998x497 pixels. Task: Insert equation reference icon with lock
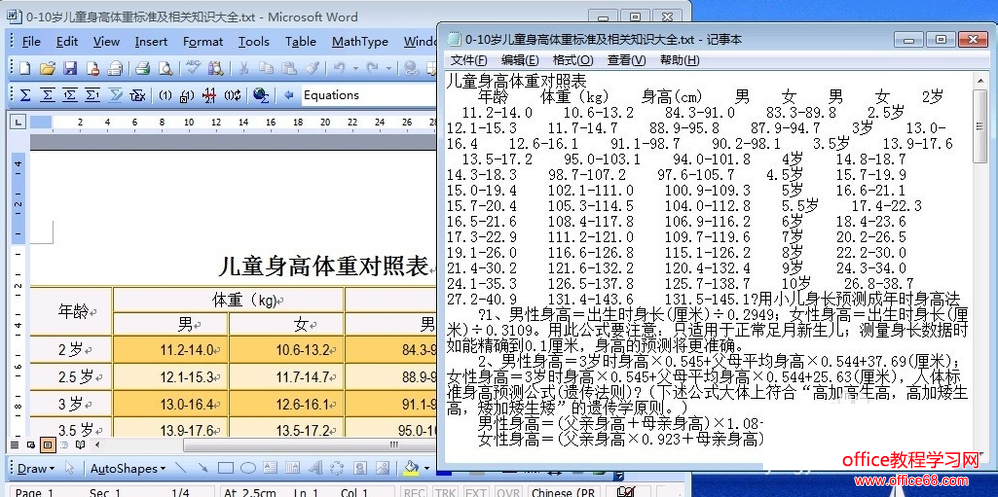click(187, 96)
